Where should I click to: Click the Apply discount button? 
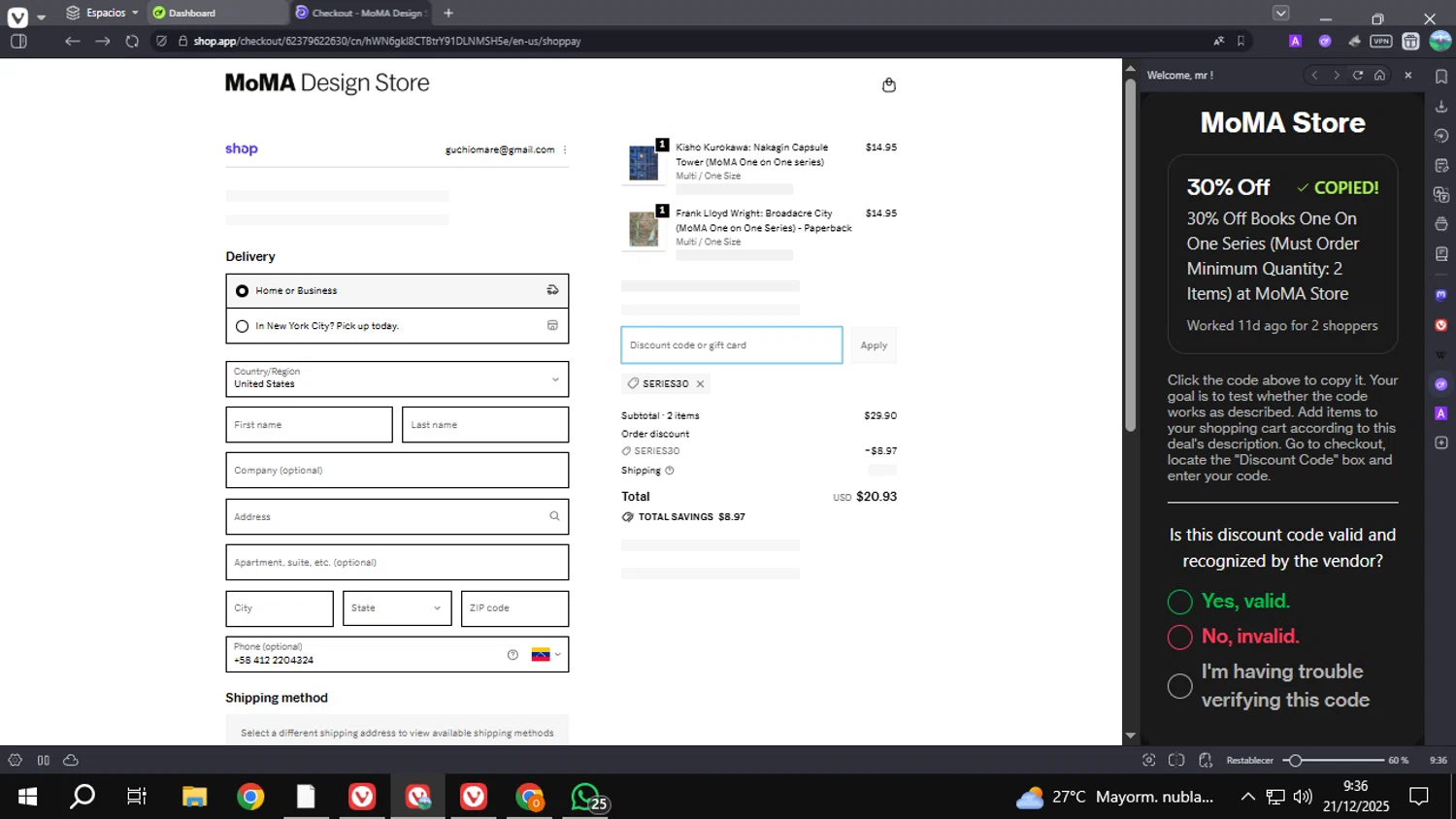(874, 345)
